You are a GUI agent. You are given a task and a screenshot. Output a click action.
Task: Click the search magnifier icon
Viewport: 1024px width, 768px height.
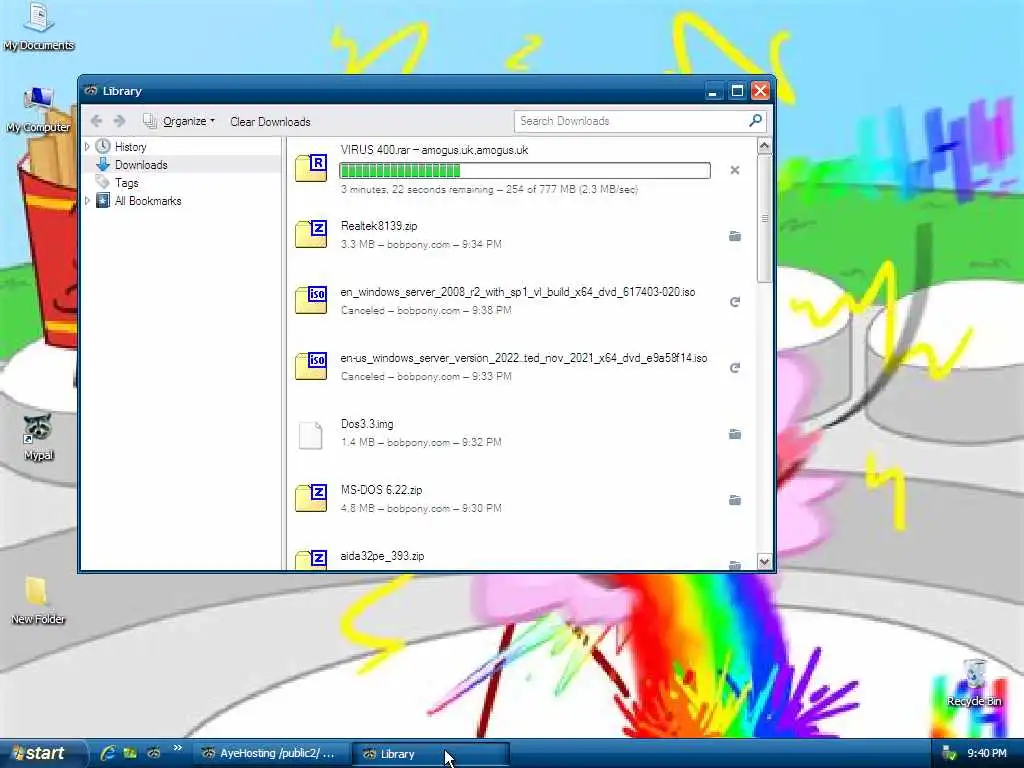point(755,121)
